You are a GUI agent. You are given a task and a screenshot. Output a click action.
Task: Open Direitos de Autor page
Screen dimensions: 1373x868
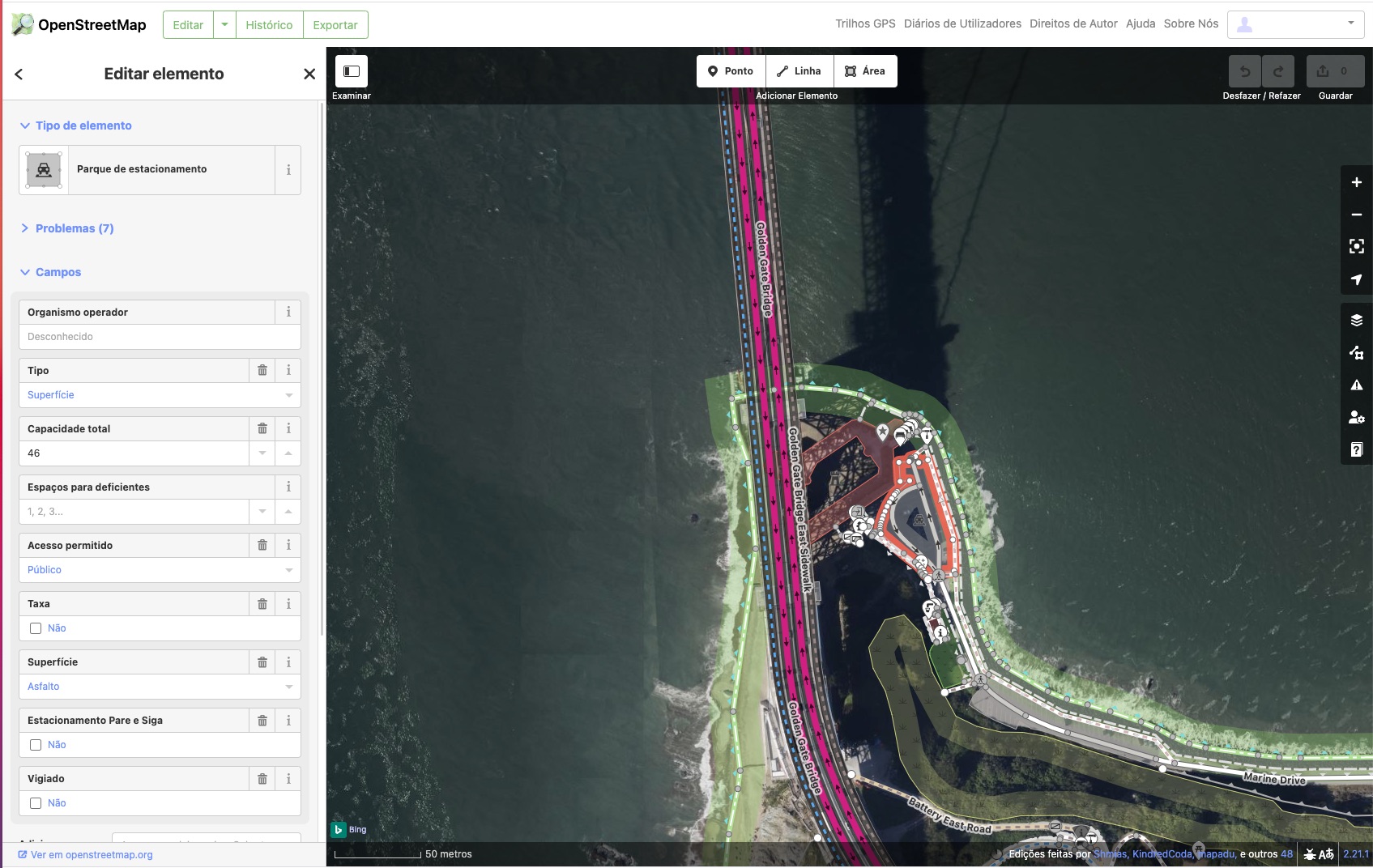(x=1073, y=23)
